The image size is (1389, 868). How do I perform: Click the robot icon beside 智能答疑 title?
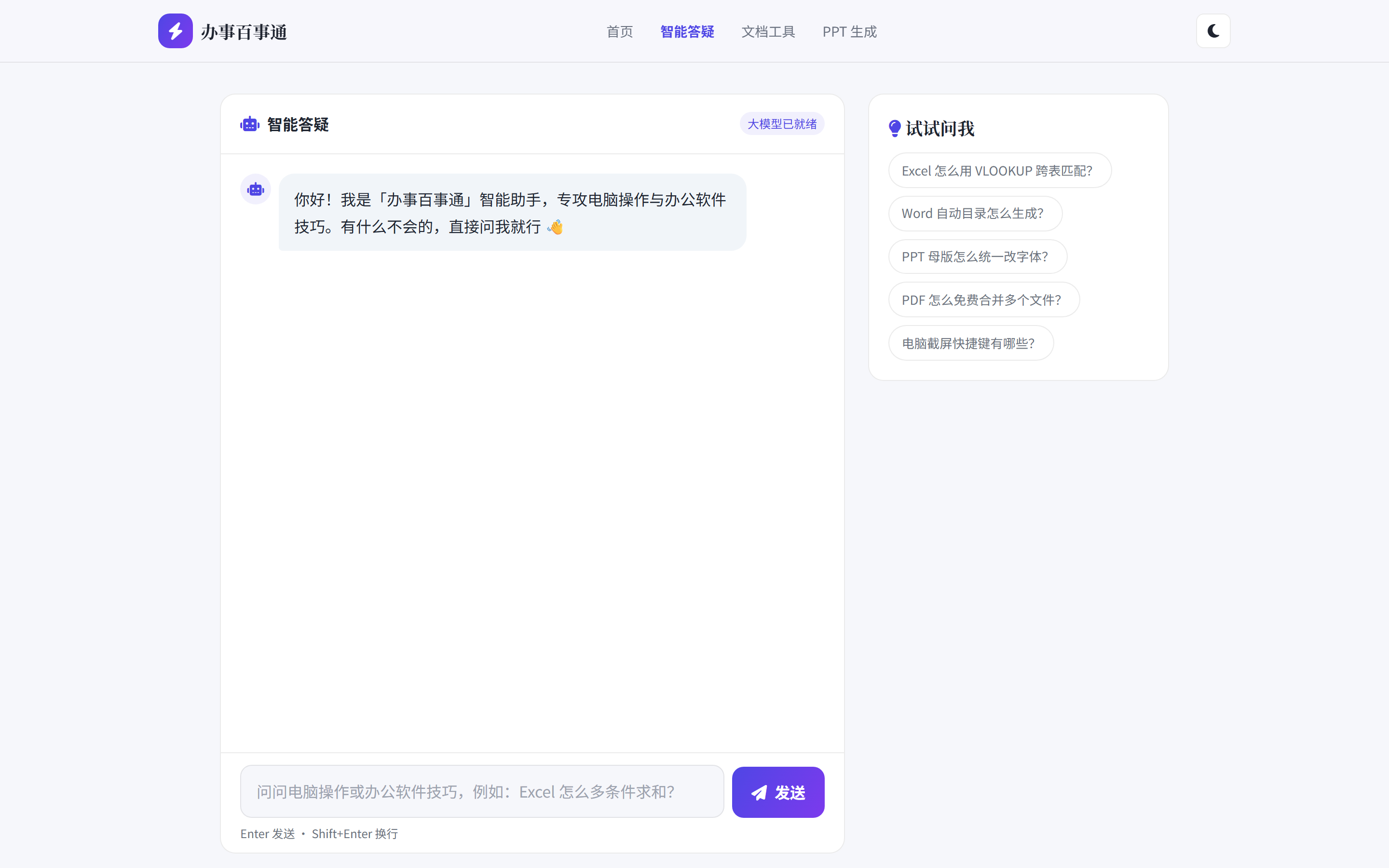[x=250, y=124]
